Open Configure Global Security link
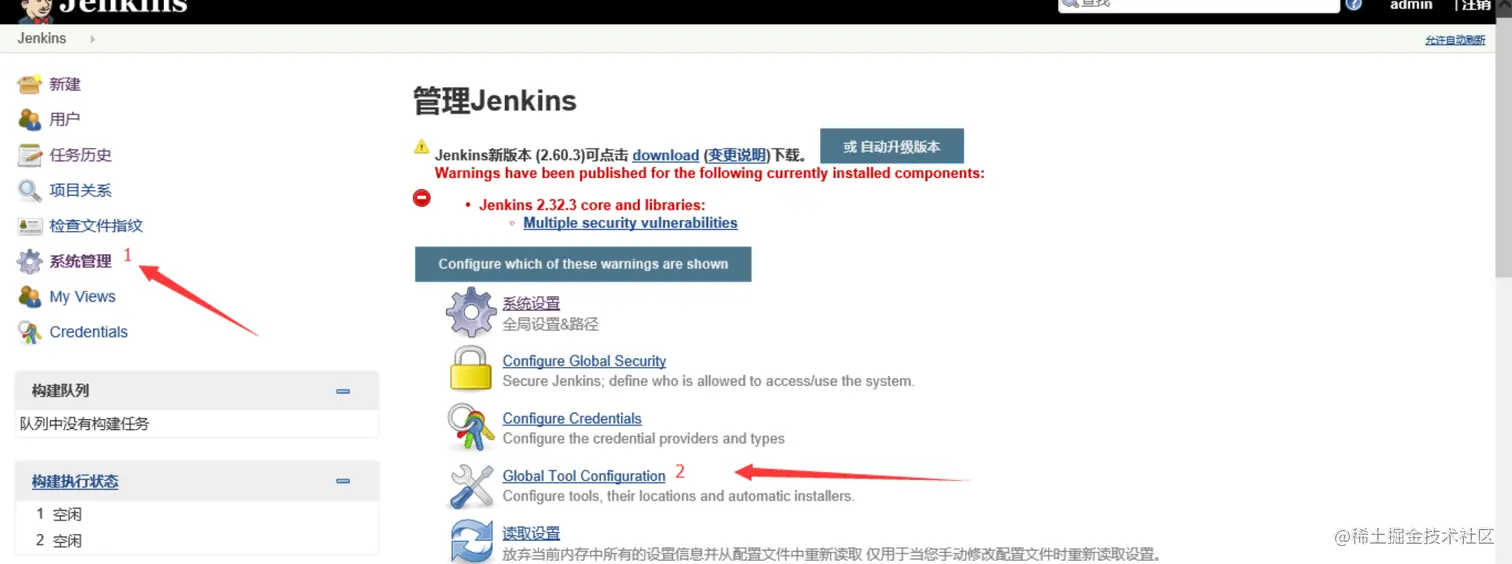This screenshot has height=564, width=1512. [x=584, y=361]
